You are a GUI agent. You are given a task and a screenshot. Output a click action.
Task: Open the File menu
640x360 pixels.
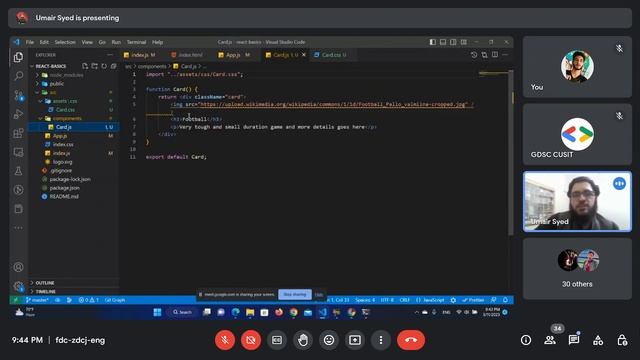30,42
